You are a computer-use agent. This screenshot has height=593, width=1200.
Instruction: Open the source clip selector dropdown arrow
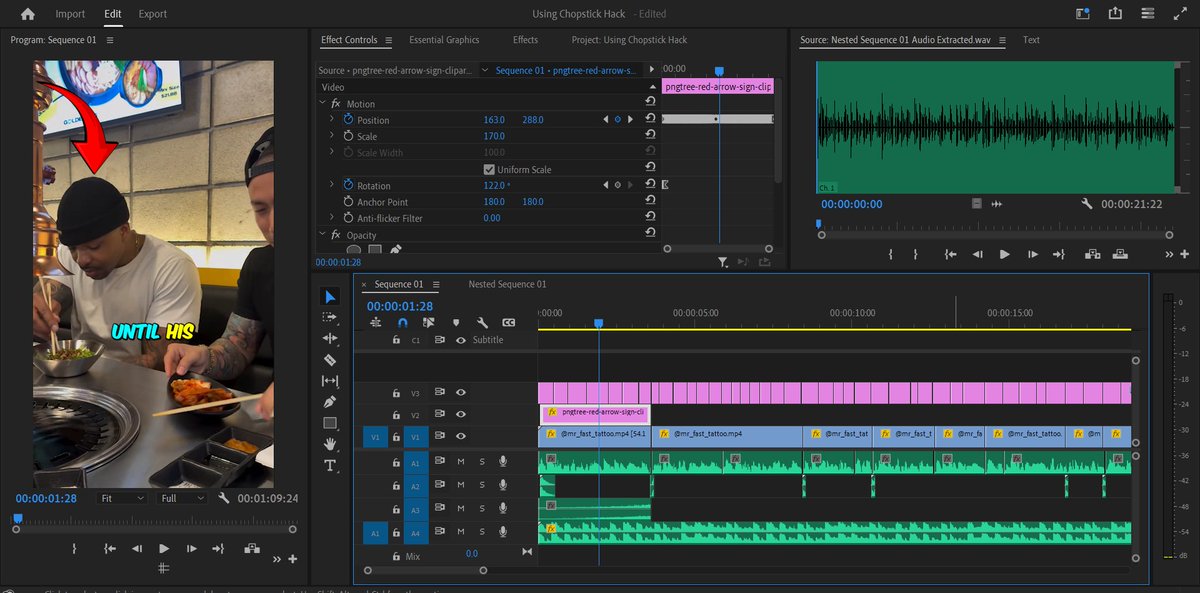pyautogui.click(x=485, y=71)
